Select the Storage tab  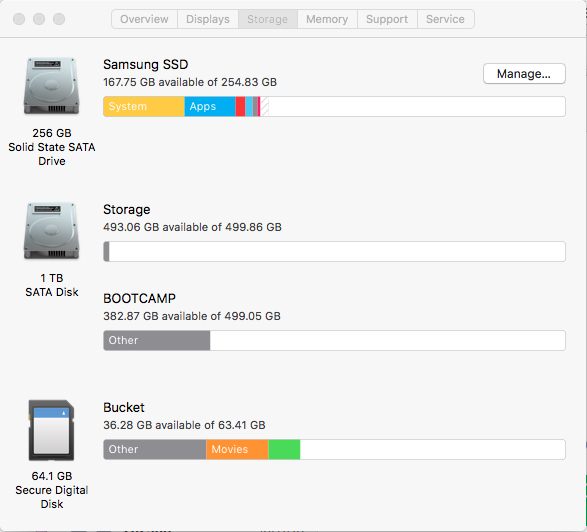pos(268,19)
